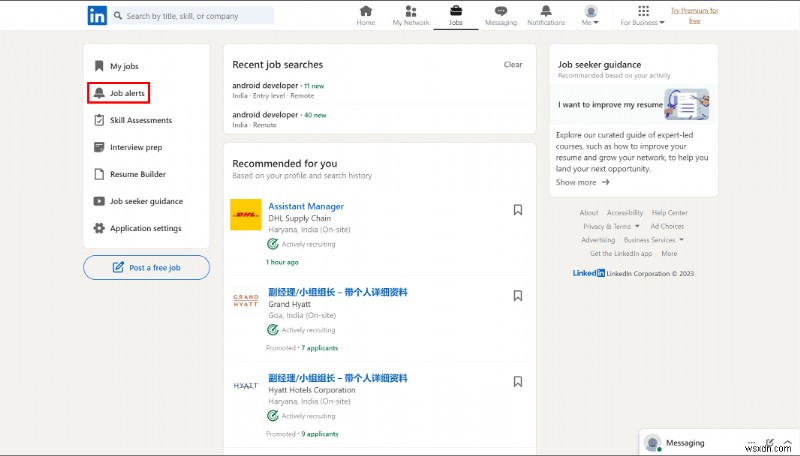This screenshot has width=800, height=456.
Task: Click the Grand Hyatt logo thumbnail
Action: pos(246,300)
